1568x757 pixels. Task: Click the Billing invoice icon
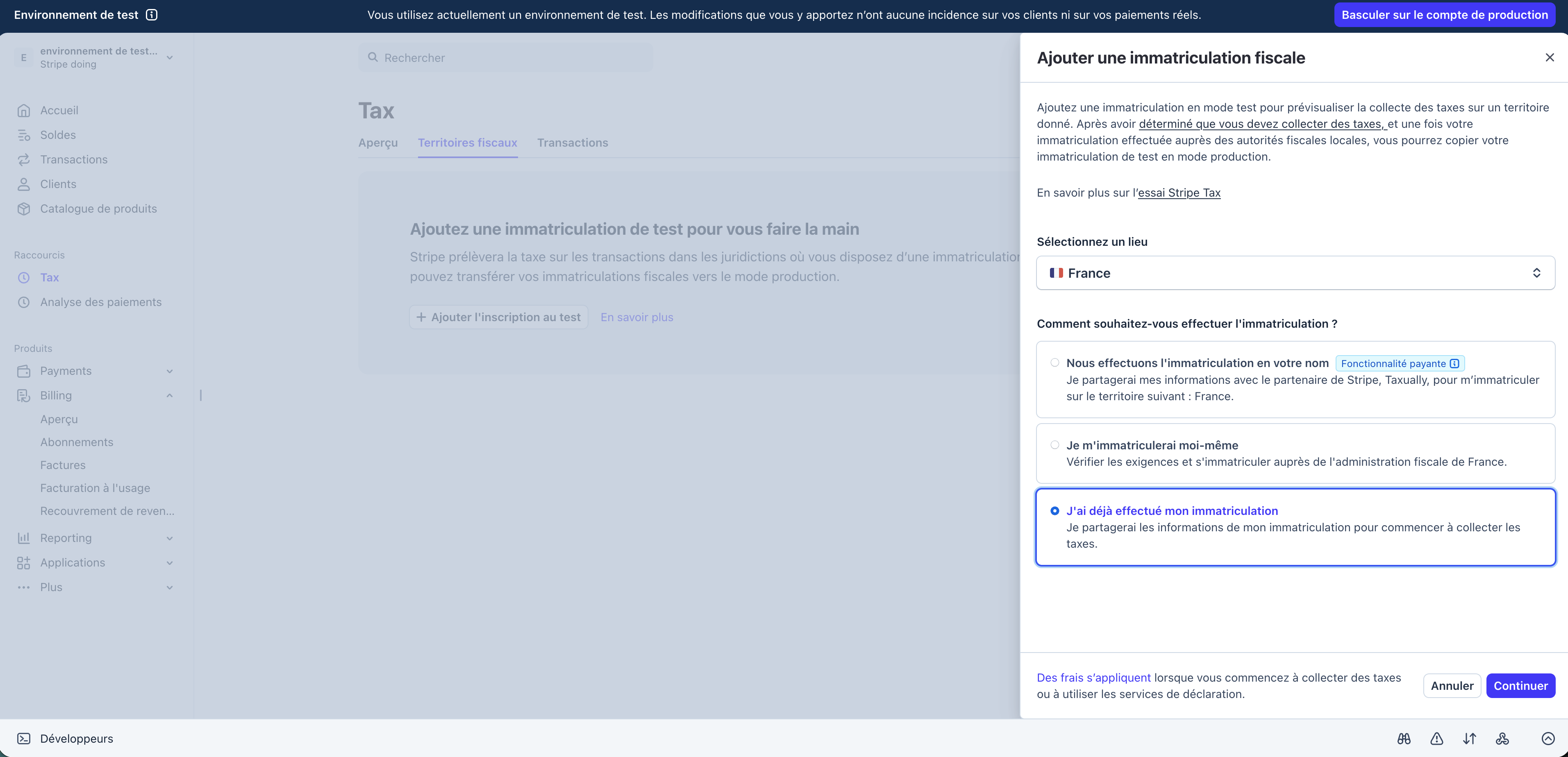24,396
